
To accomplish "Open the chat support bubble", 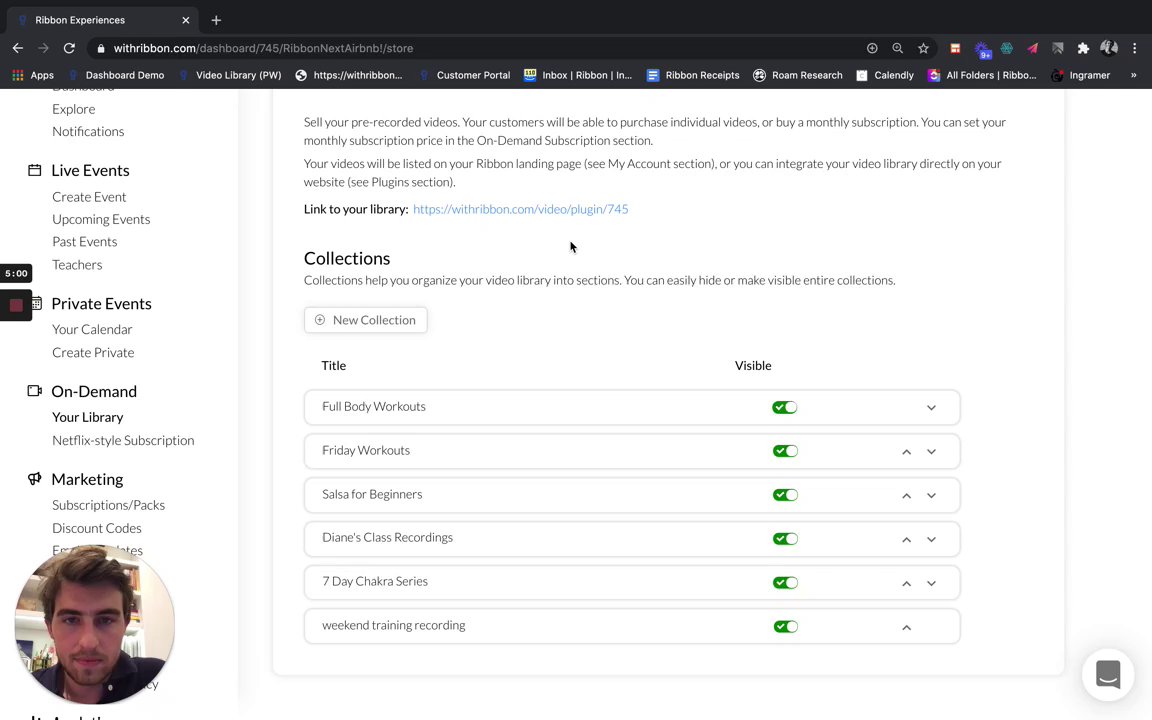I will (1107, 674).
